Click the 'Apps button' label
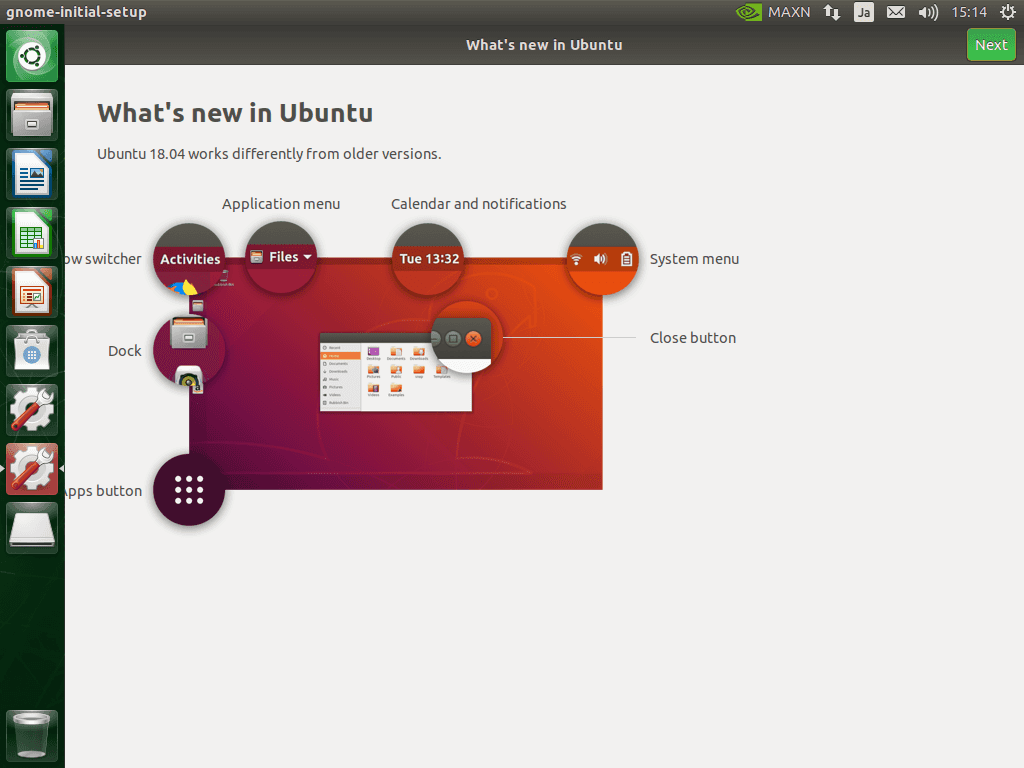Screen dimensions: 1024x768 coord(104,491)
